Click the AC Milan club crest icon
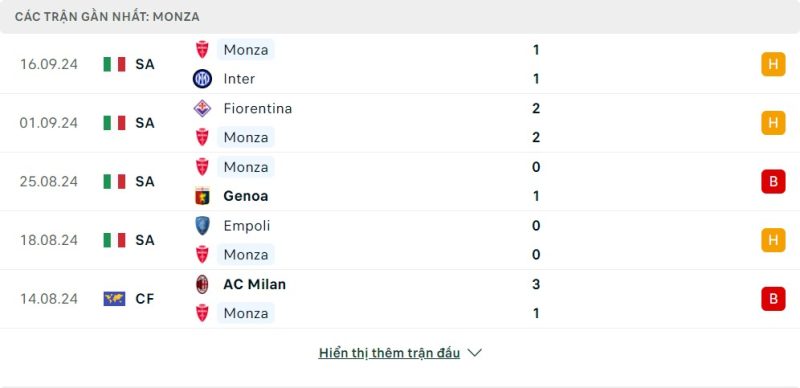The height and width of the screenshot is (388, 800). pos(202,284)
